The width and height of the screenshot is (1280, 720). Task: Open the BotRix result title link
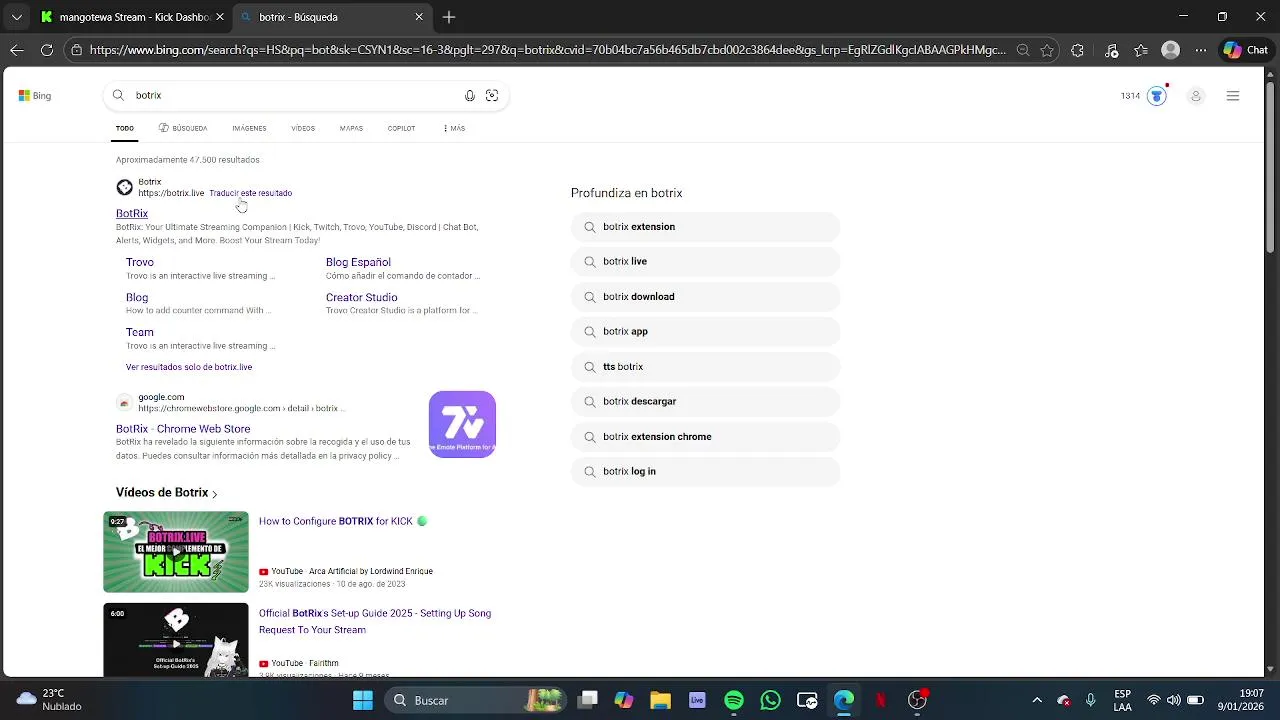(x=132, y=213)
